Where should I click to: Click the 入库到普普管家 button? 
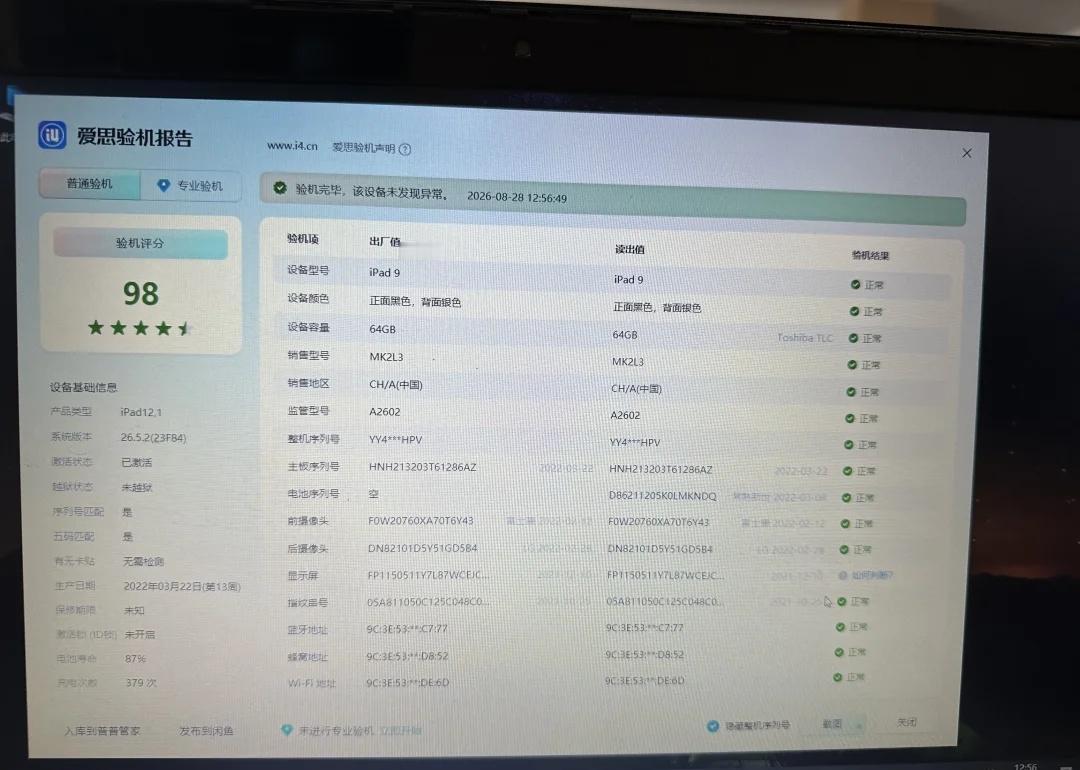(103, 731)
